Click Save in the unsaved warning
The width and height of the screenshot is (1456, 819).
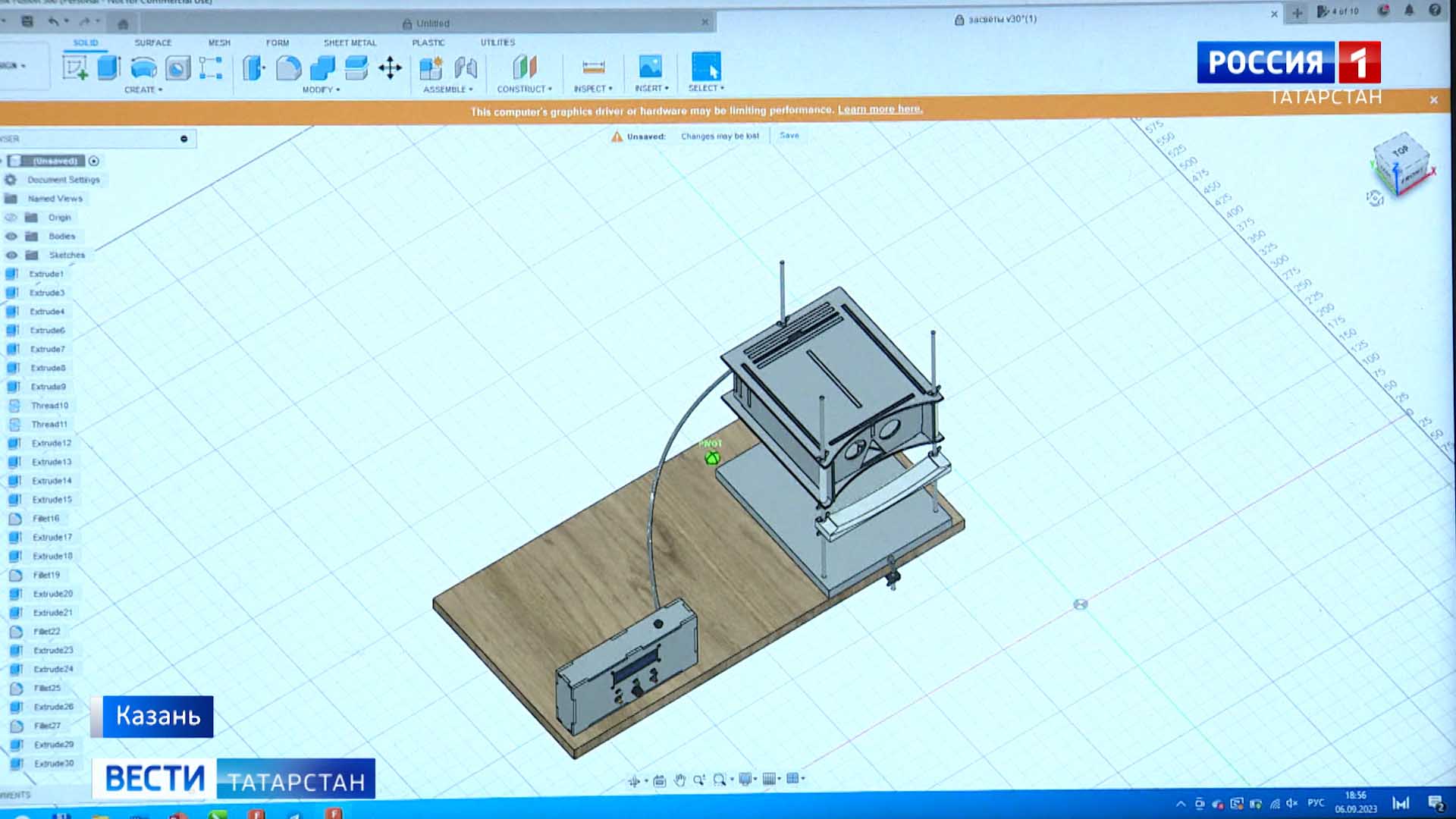(x=789, y=136)
